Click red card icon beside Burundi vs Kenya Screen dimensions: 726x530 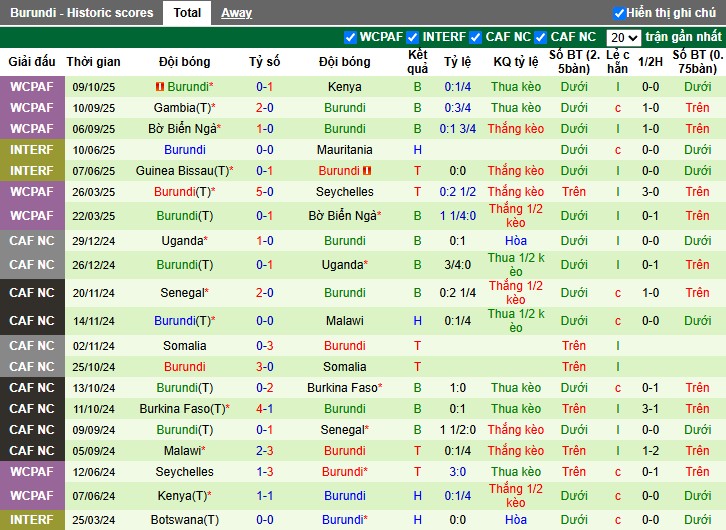coord(159,87)
